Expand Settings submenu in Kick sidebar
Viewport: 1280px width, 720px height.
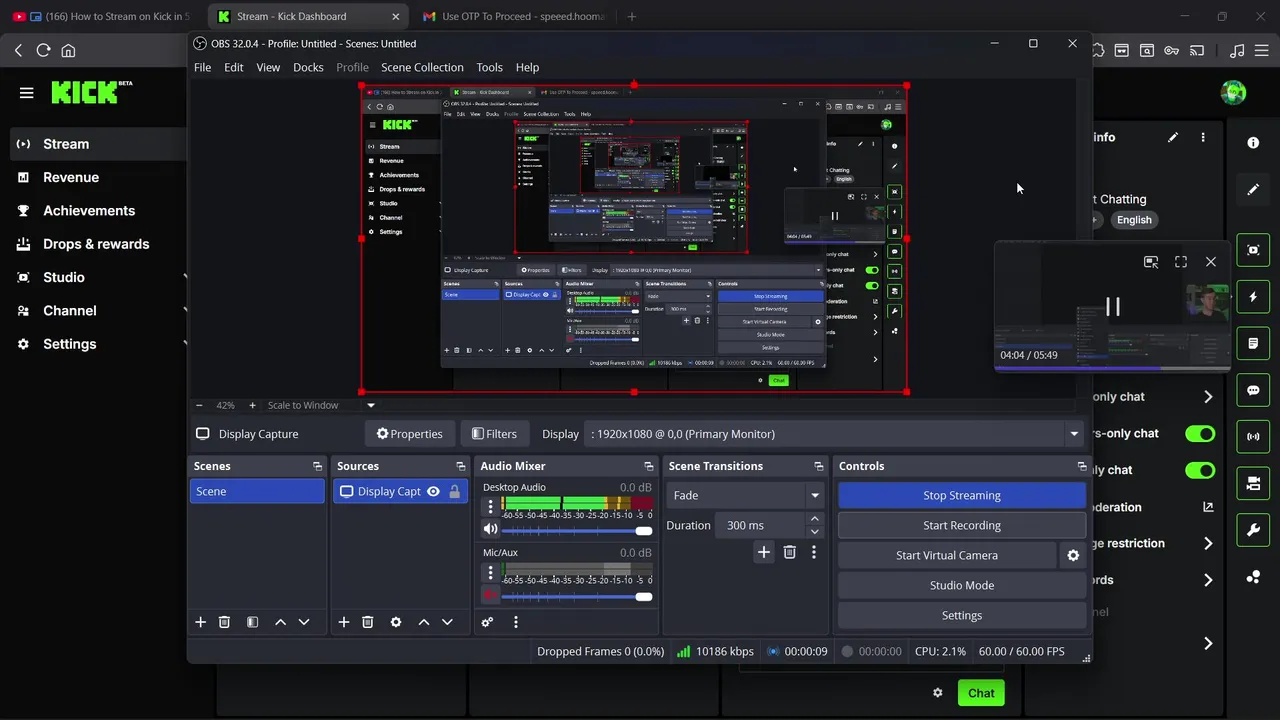185,344
